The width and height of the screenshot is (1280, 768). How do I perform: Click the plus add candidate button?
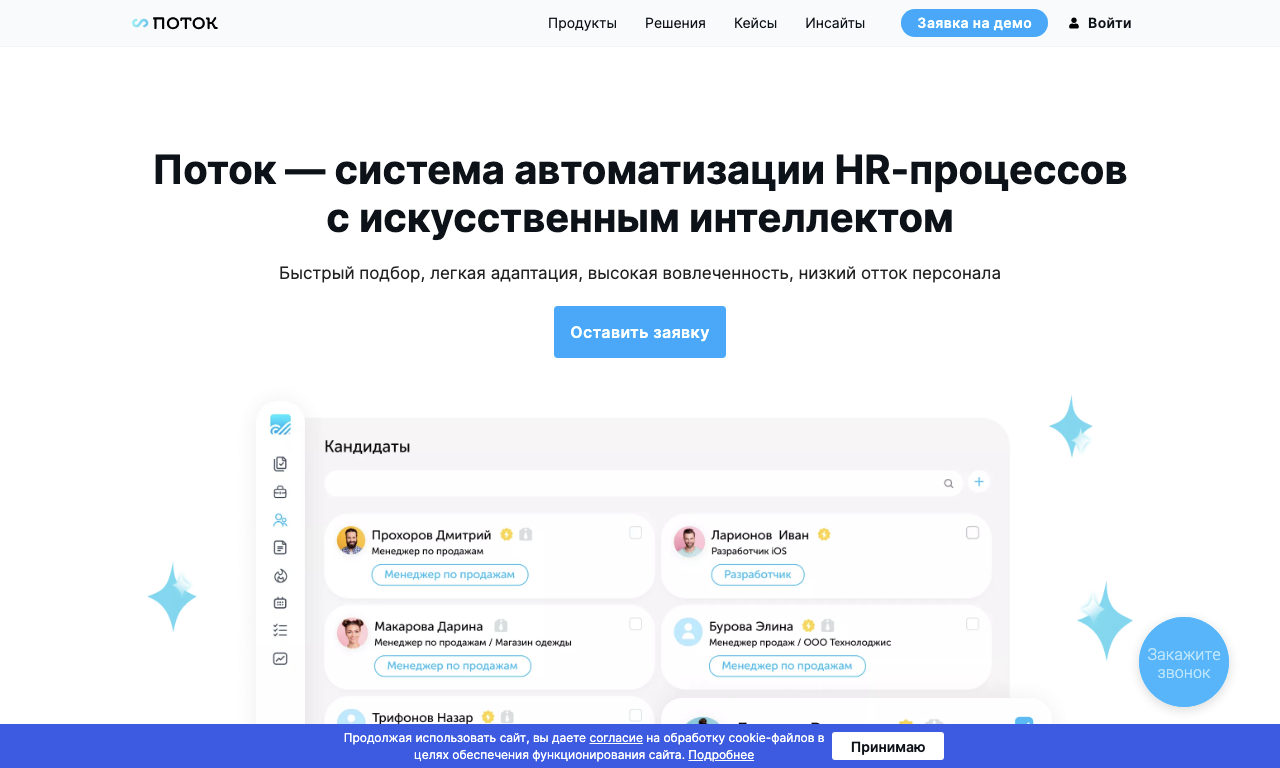pyautogui.click(x=979, y=482)
